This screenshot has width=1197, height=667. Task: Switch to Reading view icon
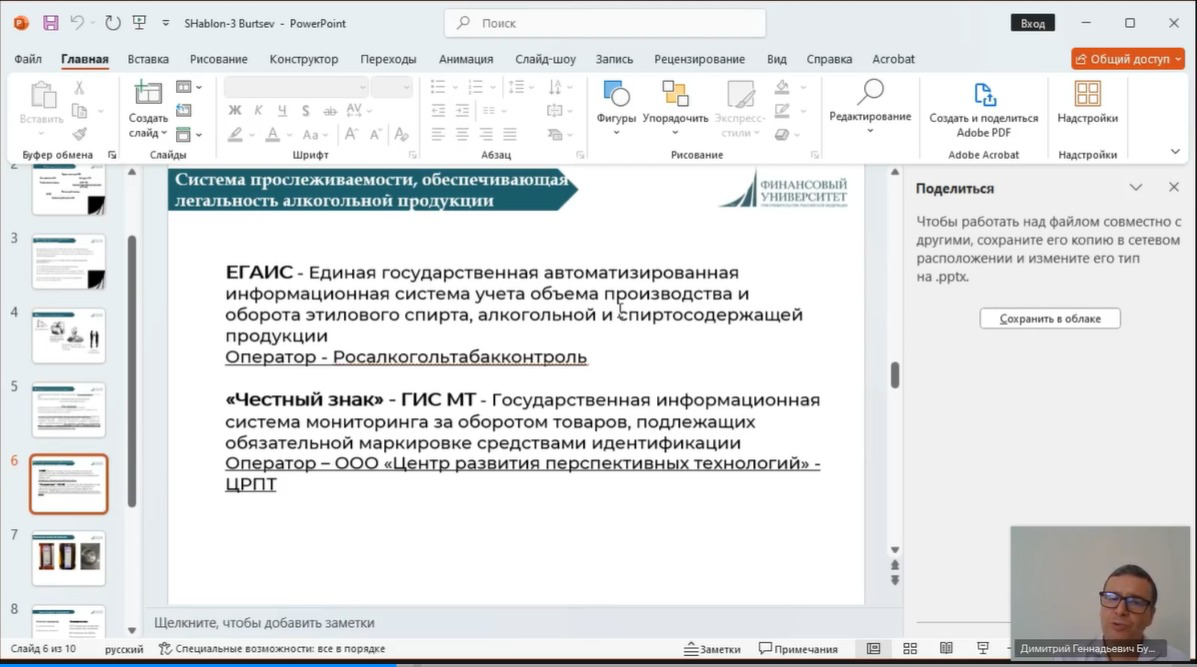[947, 649]
